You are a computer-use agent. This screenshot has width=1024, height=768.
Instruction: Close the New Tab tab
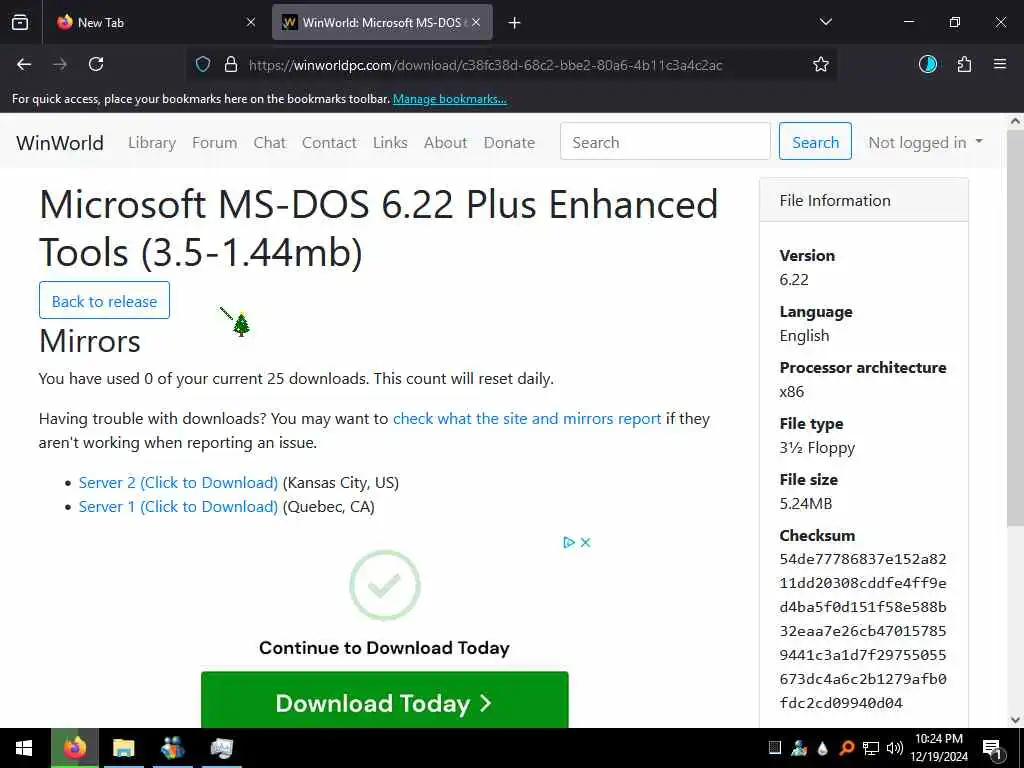coord(251,22)
